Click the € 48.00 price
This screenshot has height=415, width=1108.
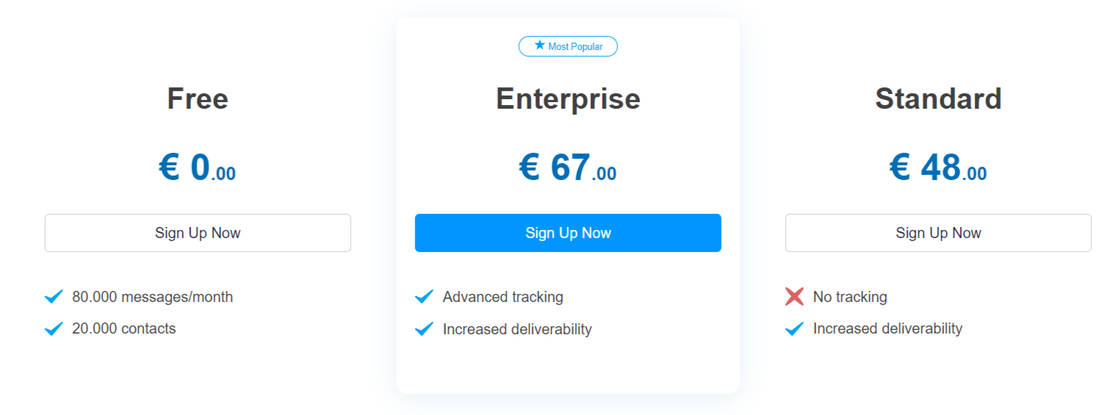click(x=938, y=168)
